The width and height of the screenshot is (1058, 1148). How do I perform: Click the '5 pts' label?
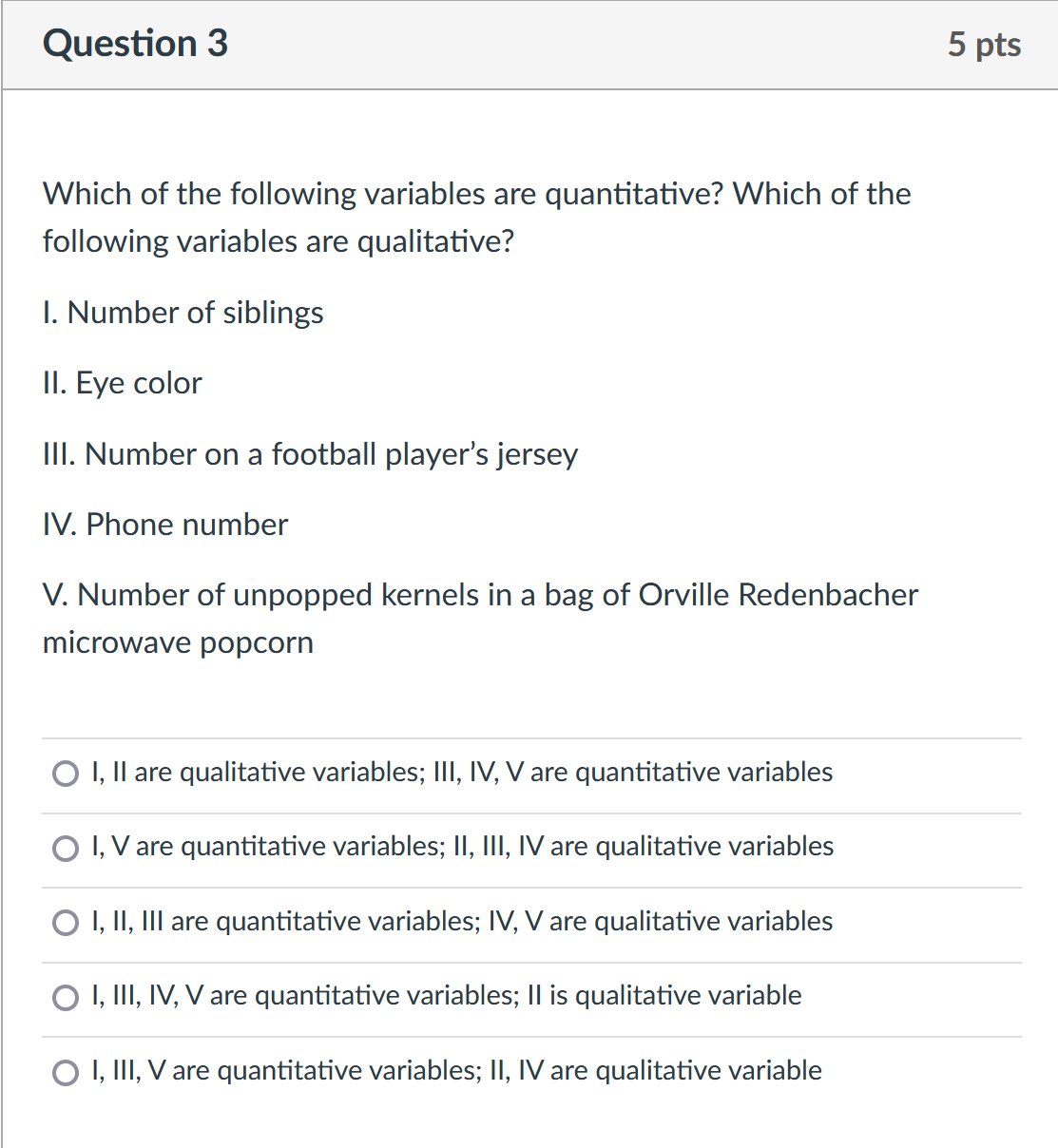click(986, 44)
